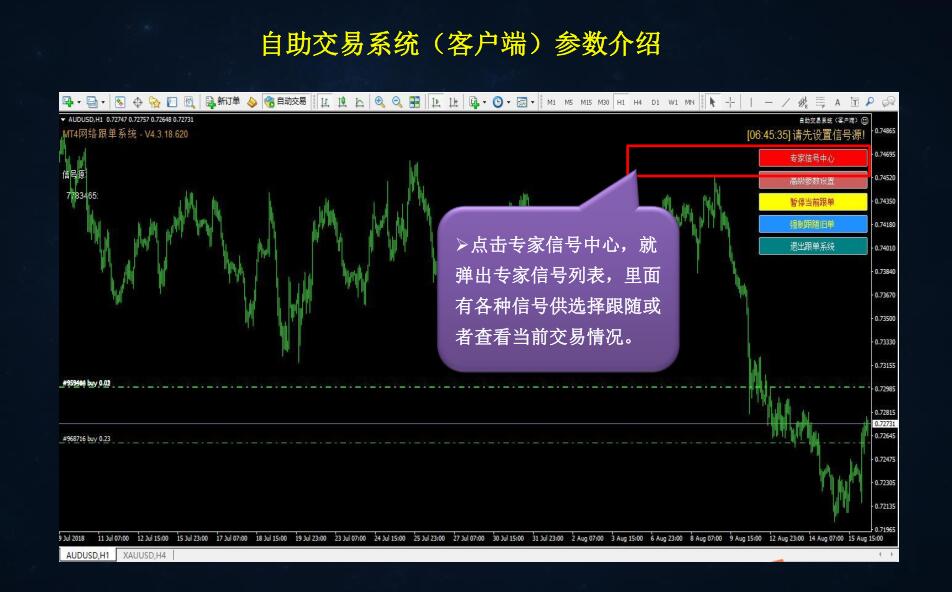Select the text label tool
952x592 pixels.
[838, 101]
